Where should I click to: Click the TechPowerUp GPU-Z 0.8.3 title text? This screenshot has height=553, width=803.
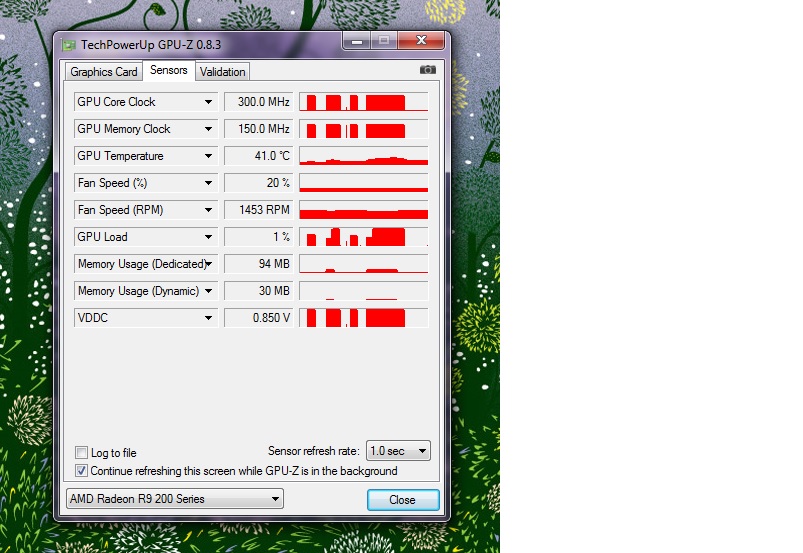[x=151, y=45]
